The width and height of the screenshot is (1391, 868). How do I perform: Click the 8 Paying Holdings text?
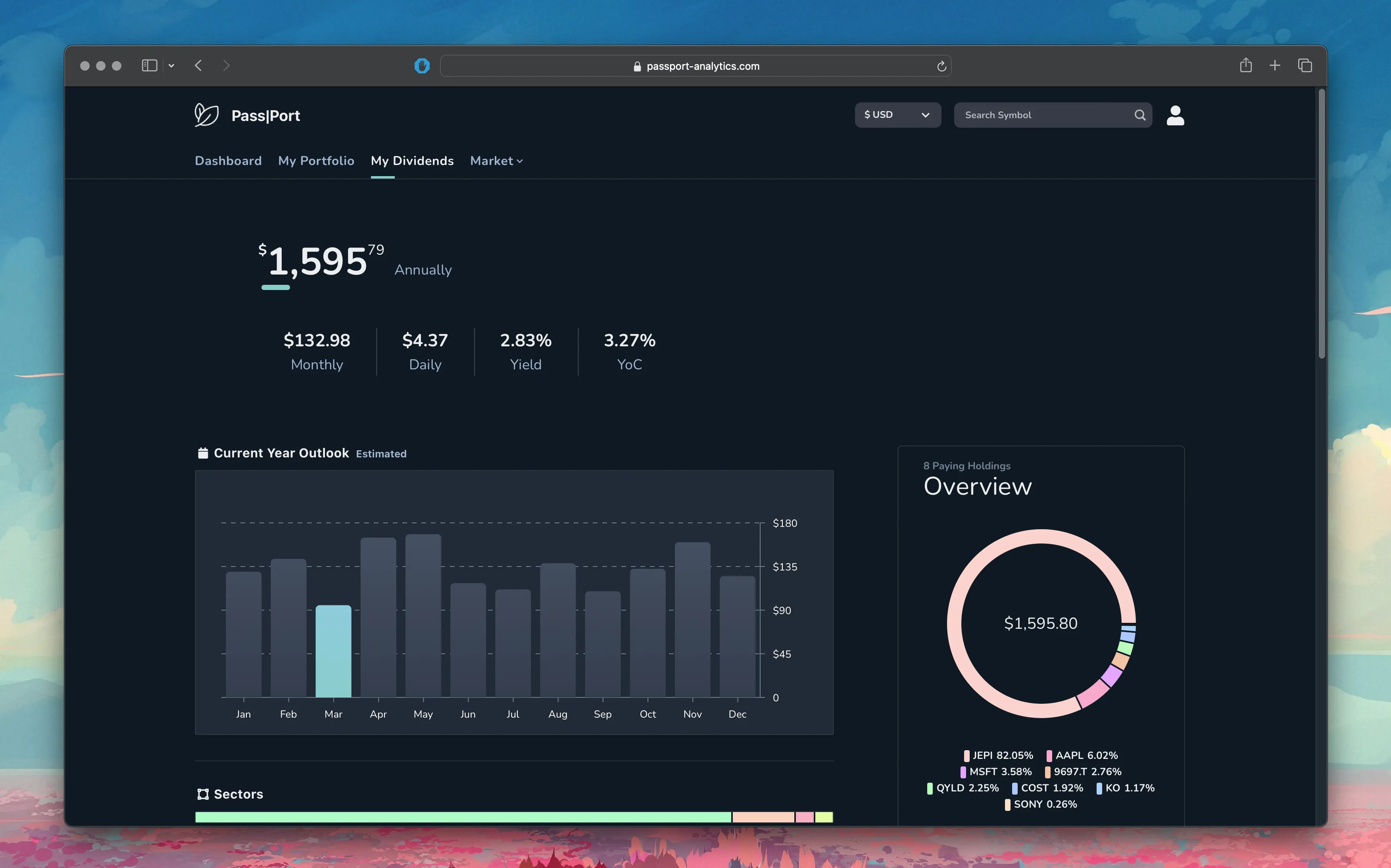tap(967, 466)
